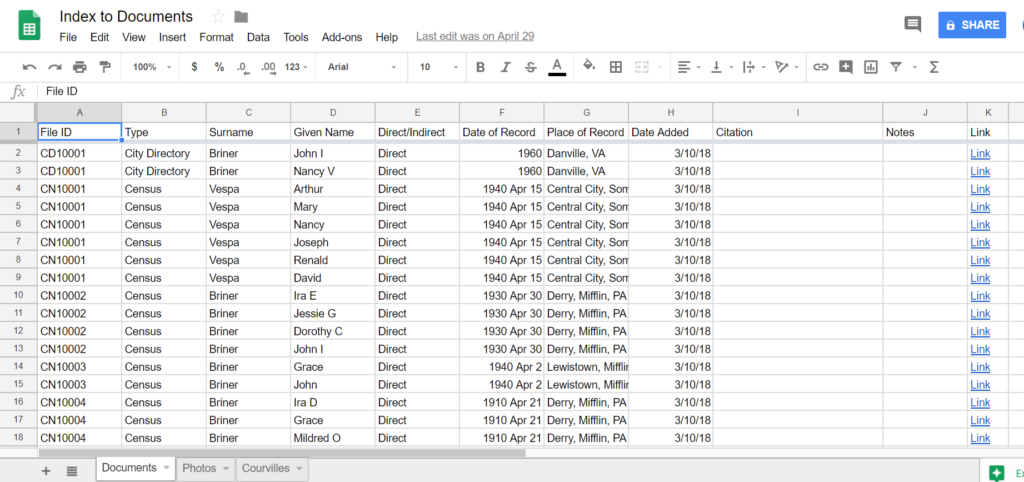Screen dimensions: 1024x482
Task: Toggle Italic formatting
Action: (x=505, y=67)
